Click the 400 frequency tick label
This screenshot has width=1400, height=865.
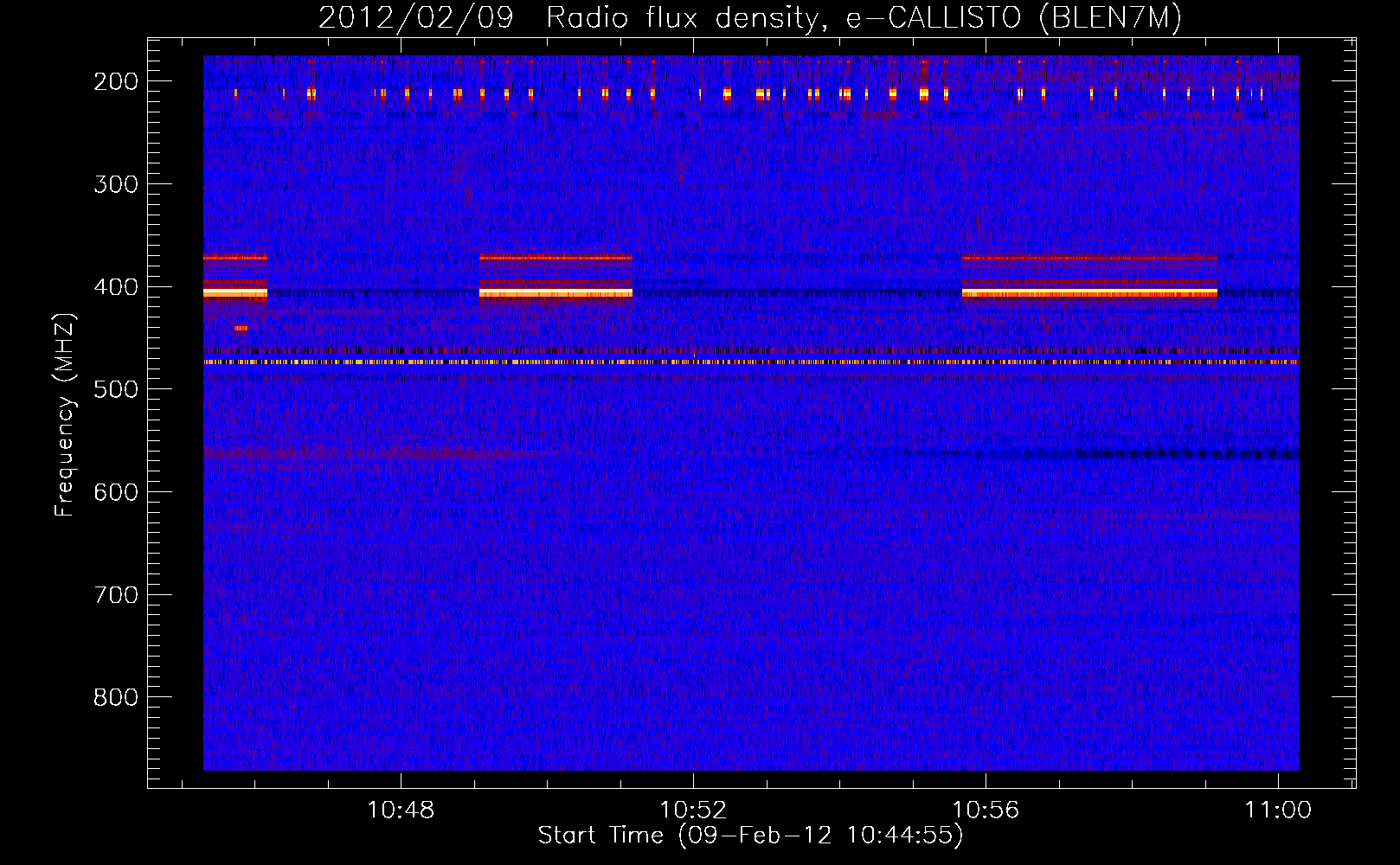pyautogui.click(x=116, y=287)
